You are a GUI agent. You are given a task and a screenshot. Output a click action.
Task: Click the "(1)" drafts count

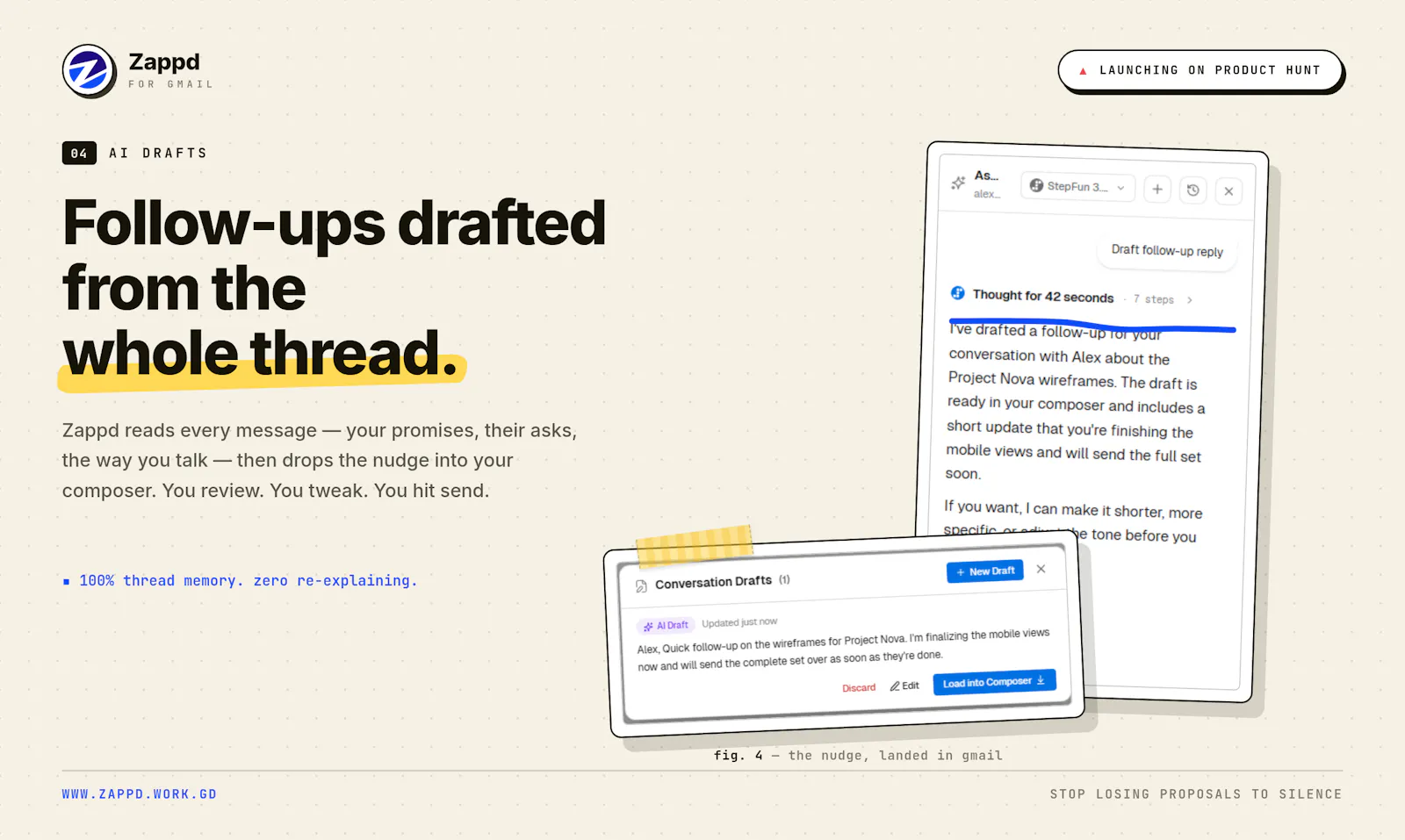[784, 579]
